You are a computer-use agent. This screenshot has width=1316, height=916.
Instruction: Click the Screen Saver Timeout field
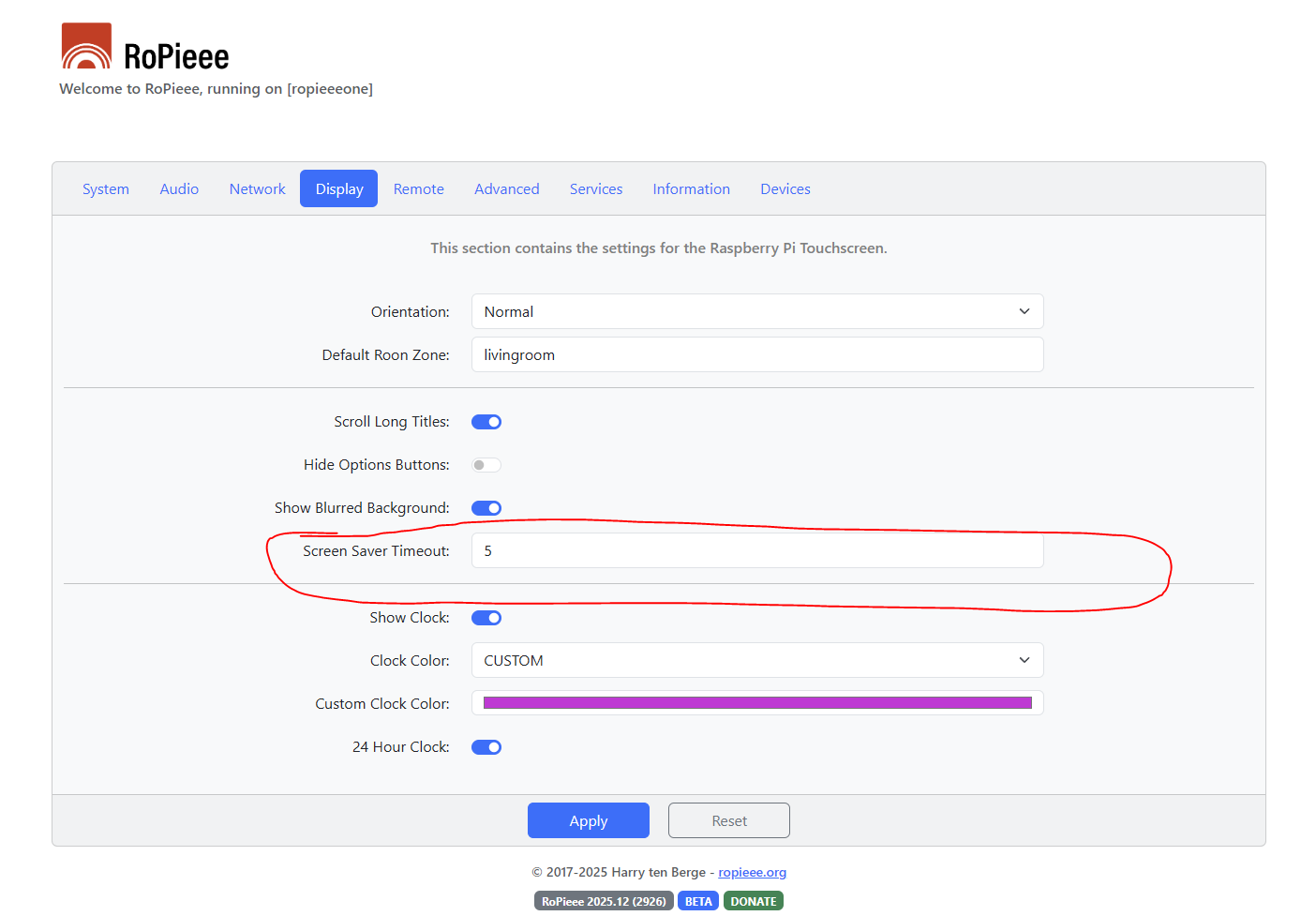coord(756,550)
